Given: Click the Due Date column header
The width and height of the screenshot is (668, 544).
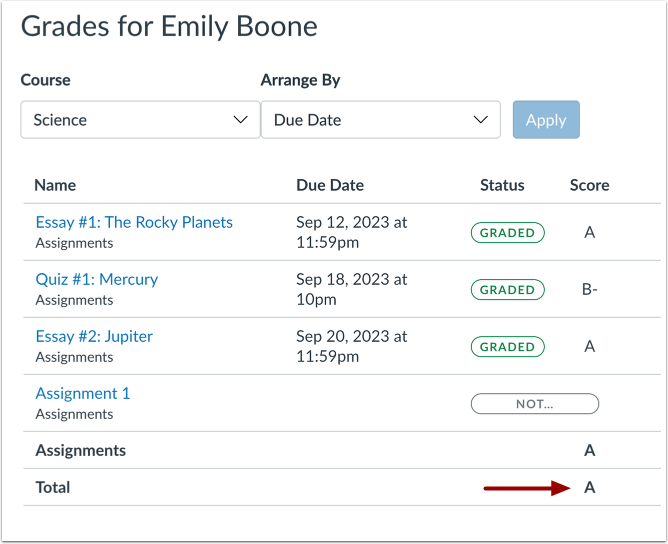Looking at the screenshot, I should click(x=330, y=185).
